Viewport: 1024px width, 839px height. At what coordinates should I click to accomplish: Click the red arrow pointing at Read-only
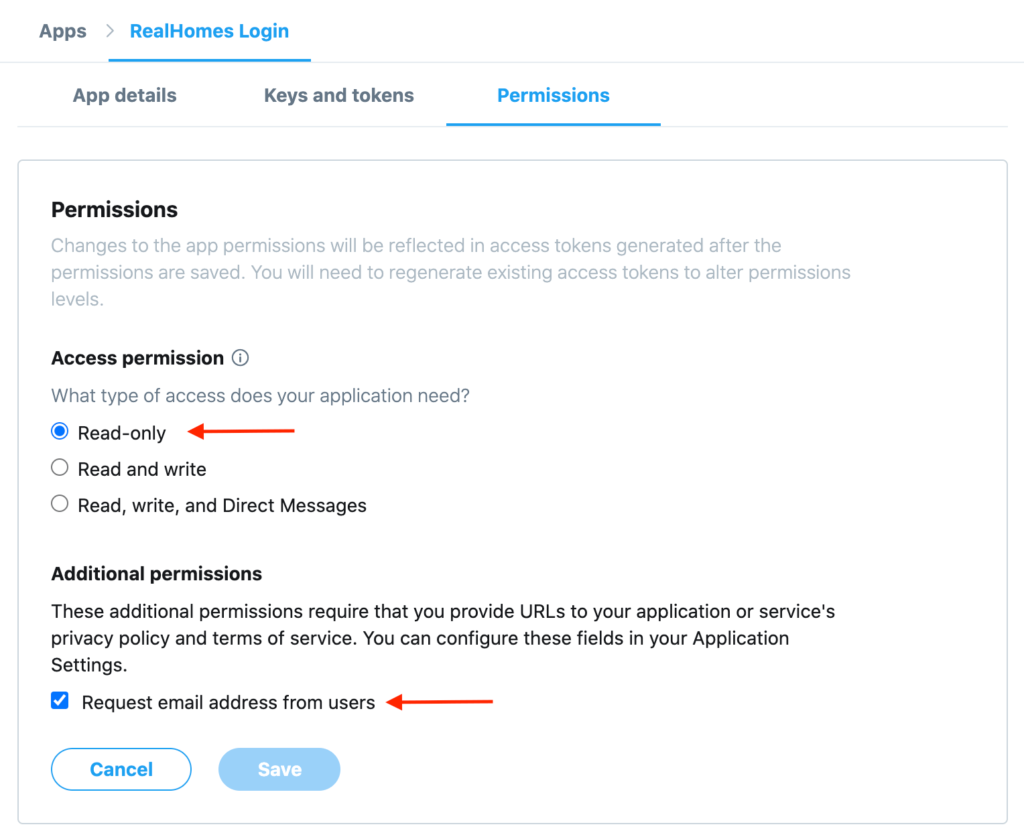242,432
